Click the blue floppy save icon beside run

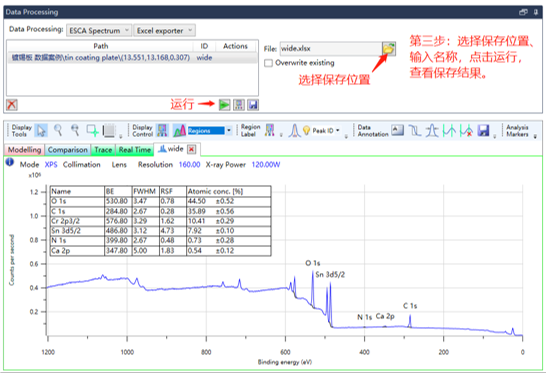tap(253, 104)
